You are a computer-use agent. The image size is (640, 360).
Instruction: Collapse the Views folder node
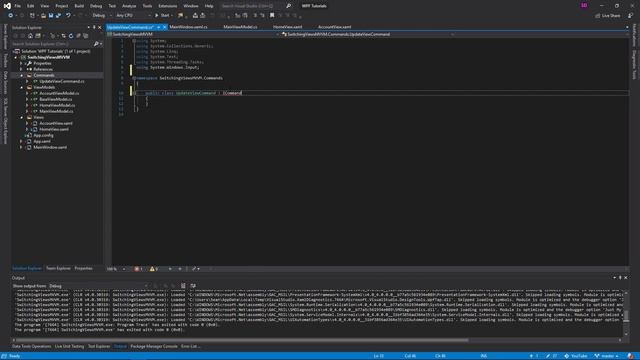22,118
